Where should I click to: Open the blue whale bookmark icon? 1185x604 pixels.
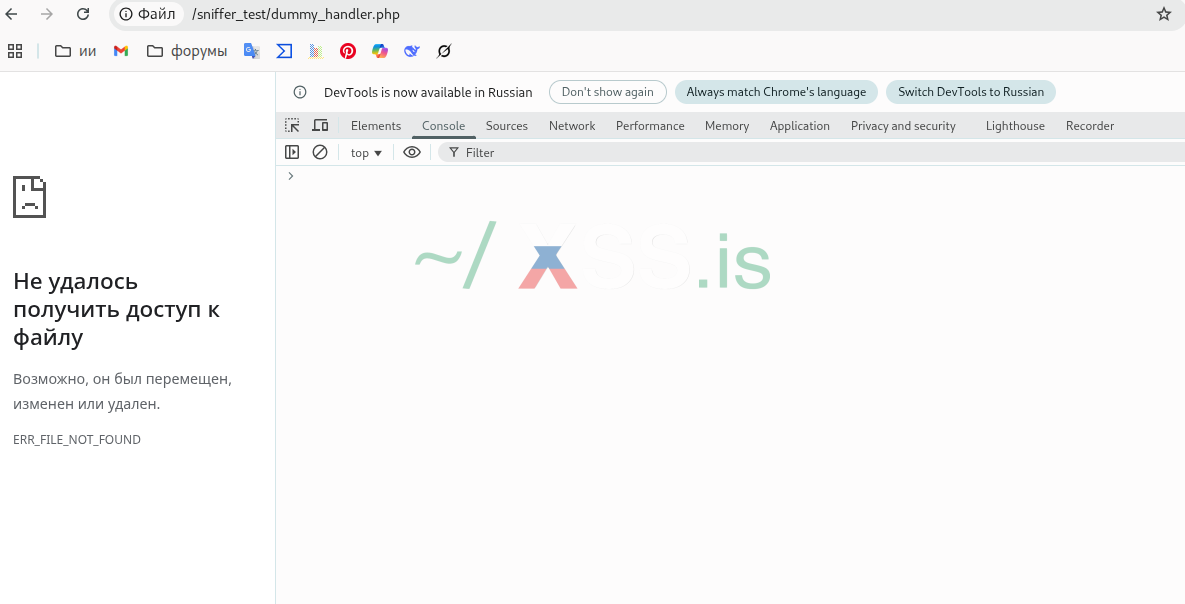tap(412, 51)
